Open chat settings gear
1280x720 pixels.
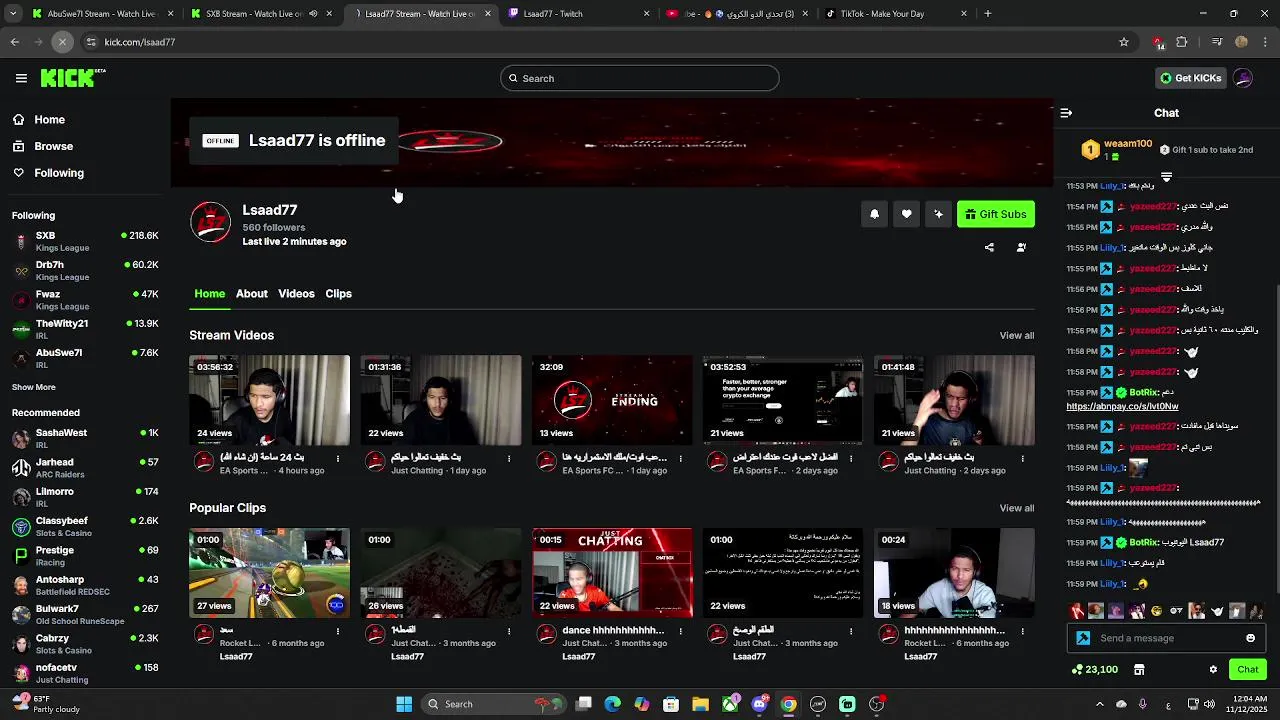(1213, 670)
